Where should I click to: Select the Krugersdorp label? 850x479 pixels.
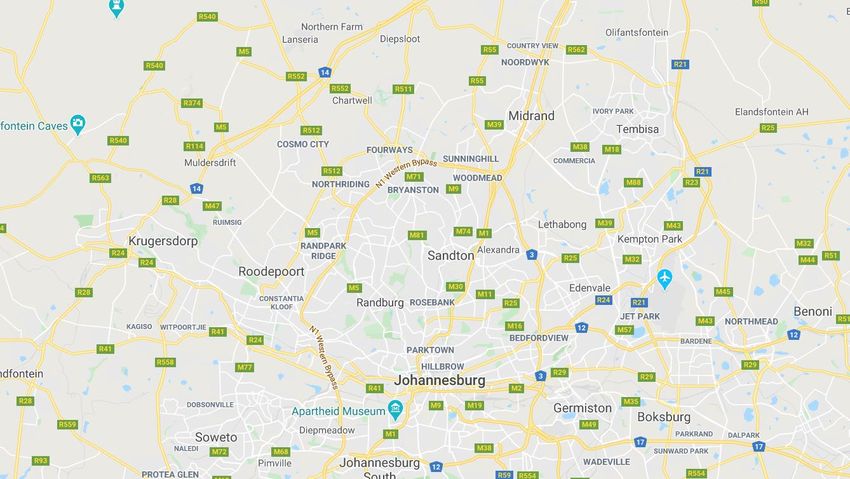163,241
